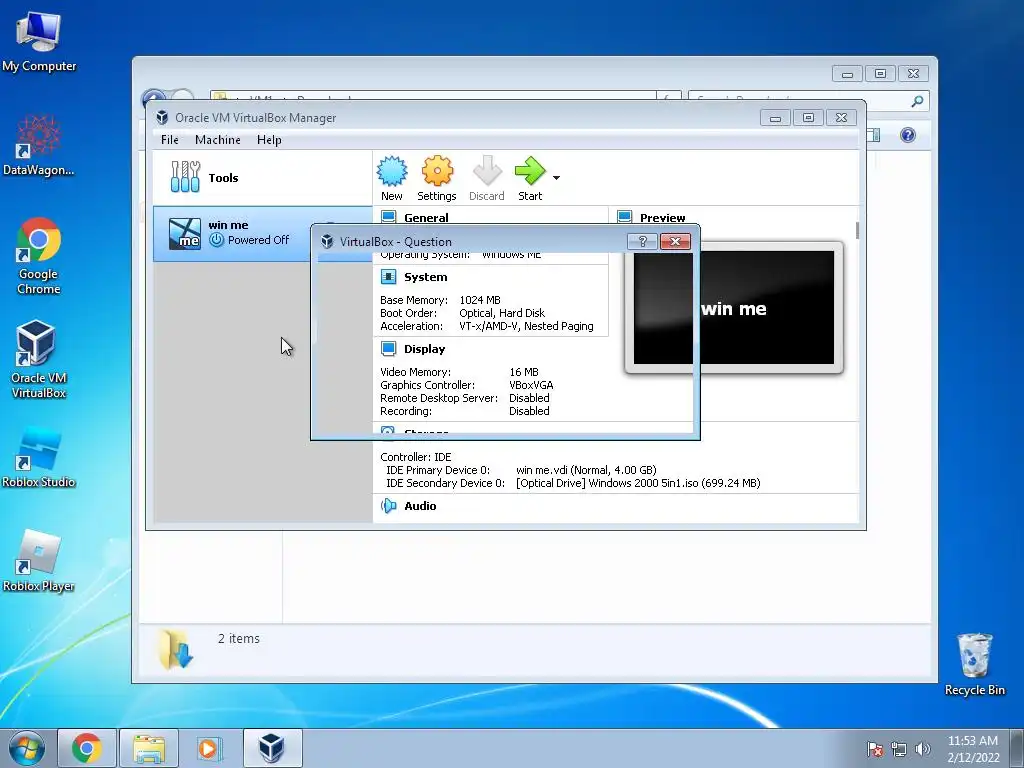Click the Explorer window help icon
This screenshot has height=768, width=1024.
pos(908,135)
